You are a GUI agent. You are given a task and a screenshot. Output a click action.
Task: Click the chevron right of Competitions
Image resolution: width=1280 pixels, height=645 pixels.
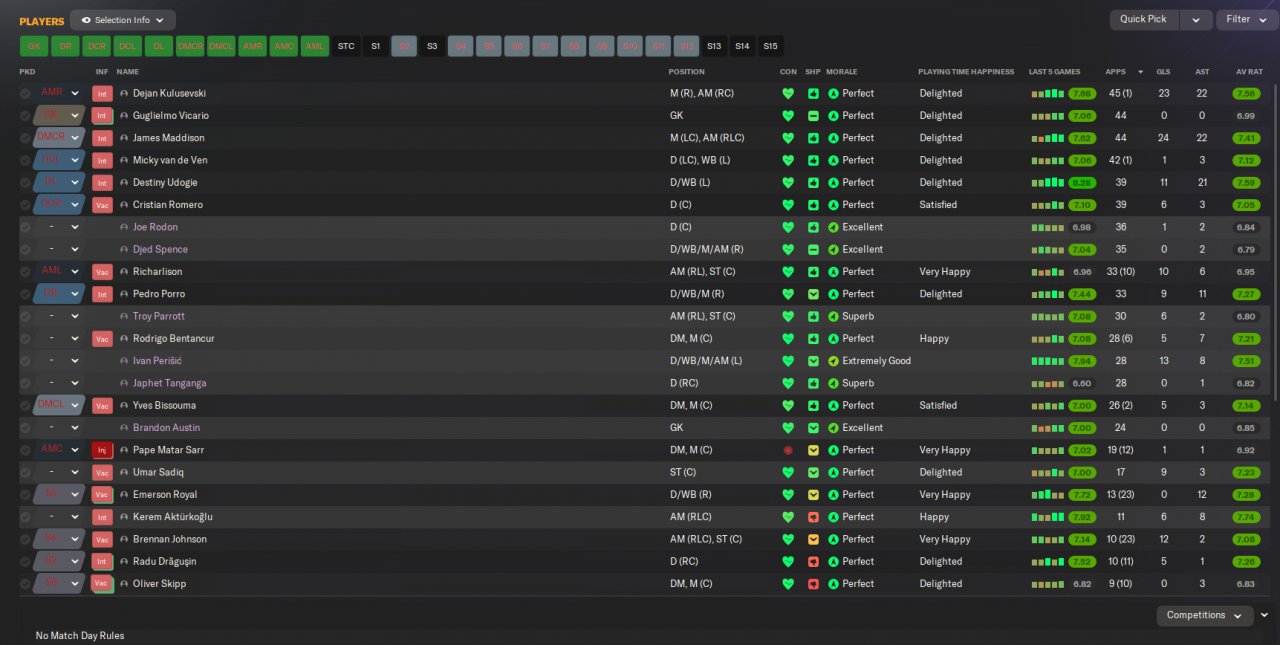click(x=1265, y=615)
